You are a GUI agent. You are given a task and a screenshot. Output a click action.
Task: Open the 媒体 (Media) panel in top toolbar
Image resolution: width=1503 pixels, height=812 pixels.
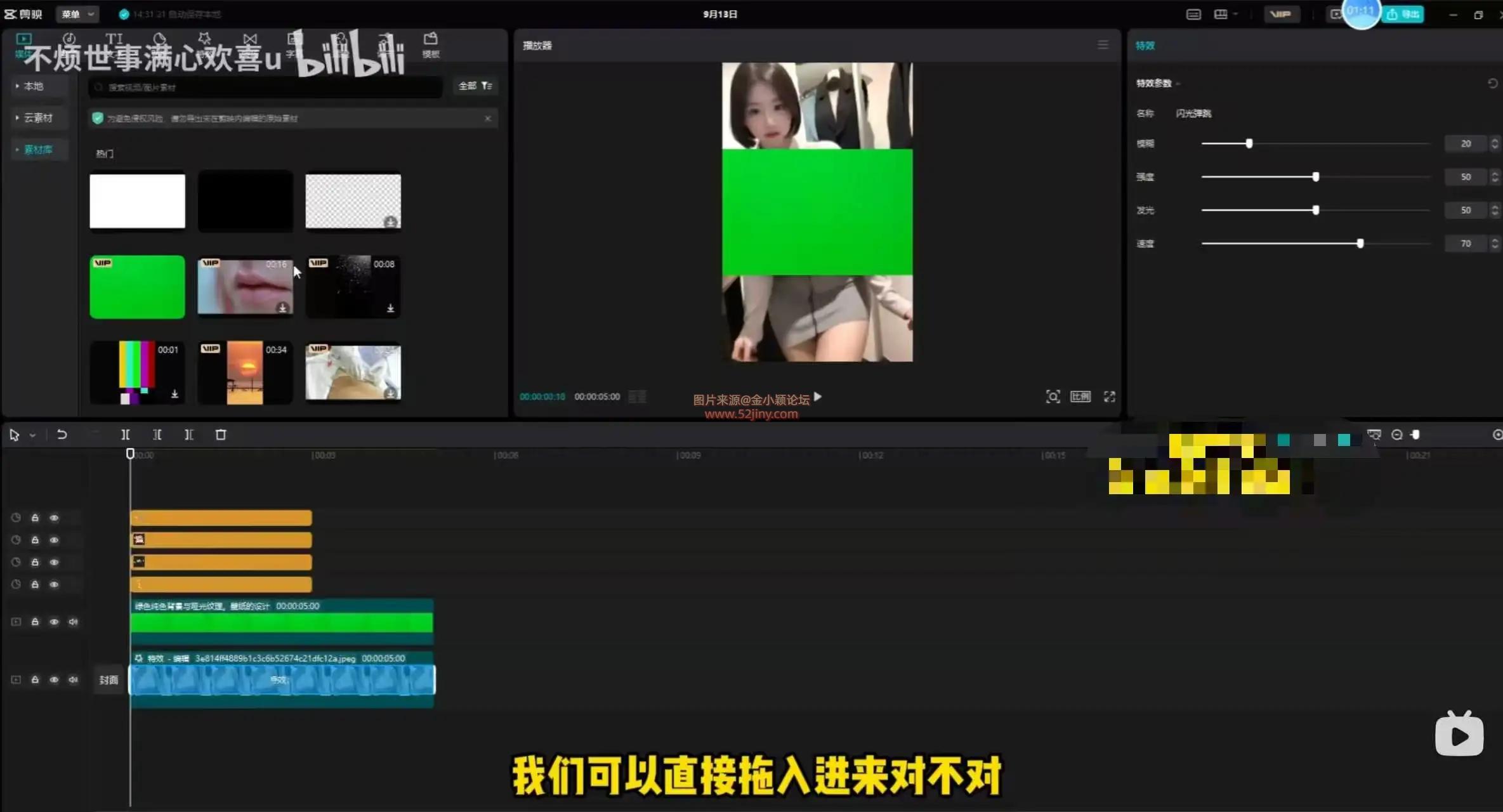pos(23,44)
